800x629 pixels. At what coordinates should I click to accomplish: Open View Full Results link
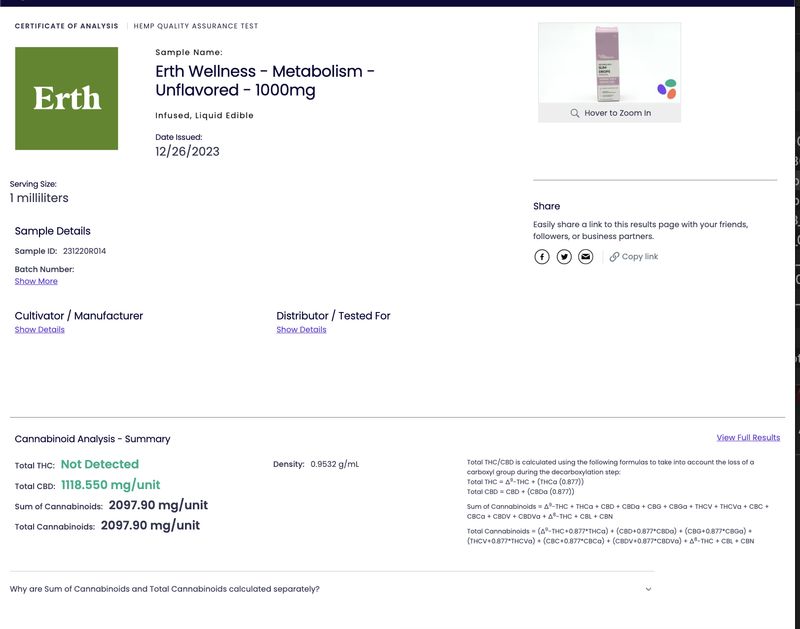click(x=748, y=438)
